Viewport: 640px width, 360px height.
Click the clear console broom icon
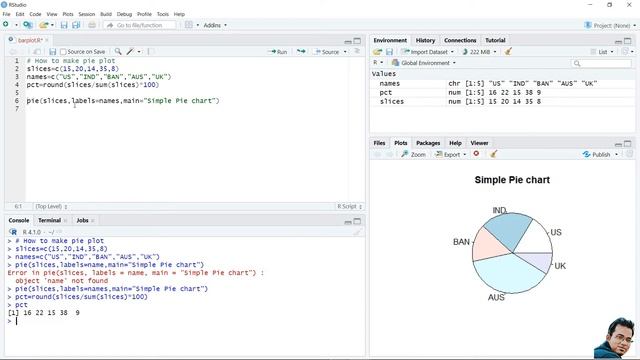point(357,232)
